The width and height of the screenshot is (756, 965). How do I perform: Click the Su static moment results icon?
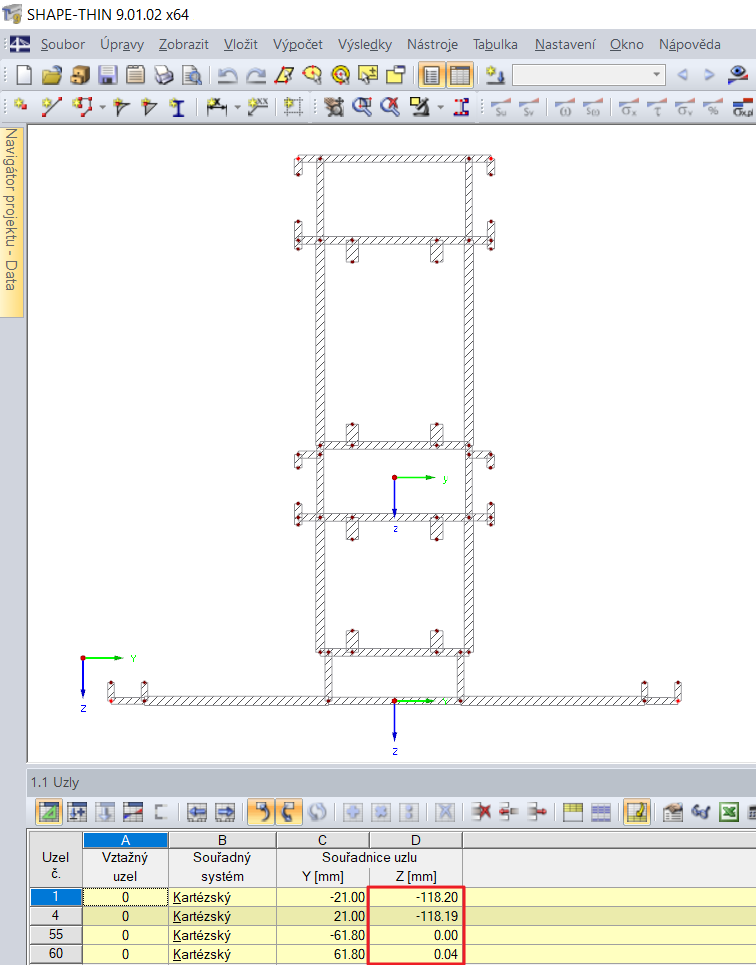pos(501,107)
